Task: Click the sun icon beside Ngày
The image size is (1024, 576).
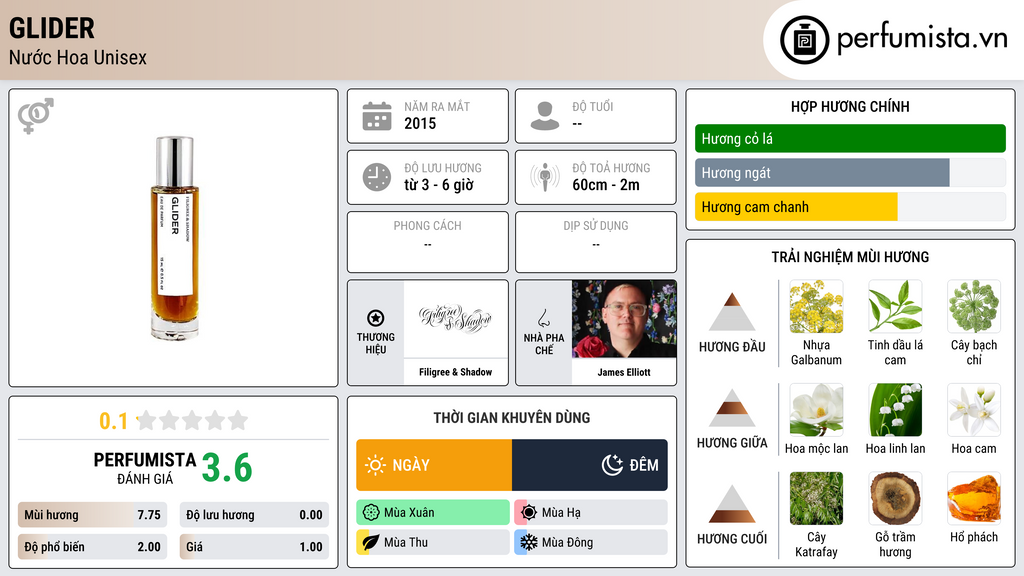Action: [x=375, y=465]
